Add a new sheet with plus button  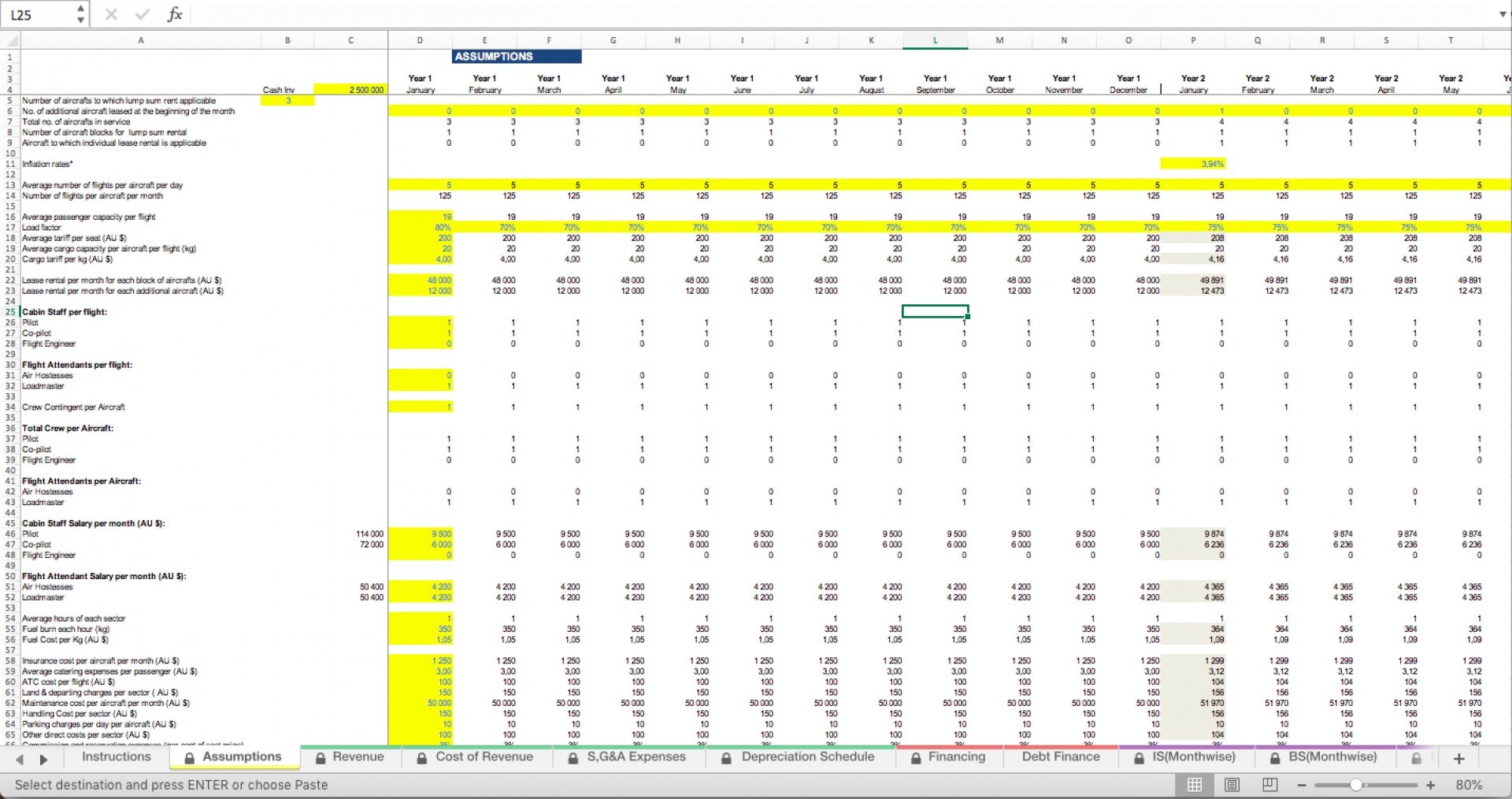click(1459, 758)
